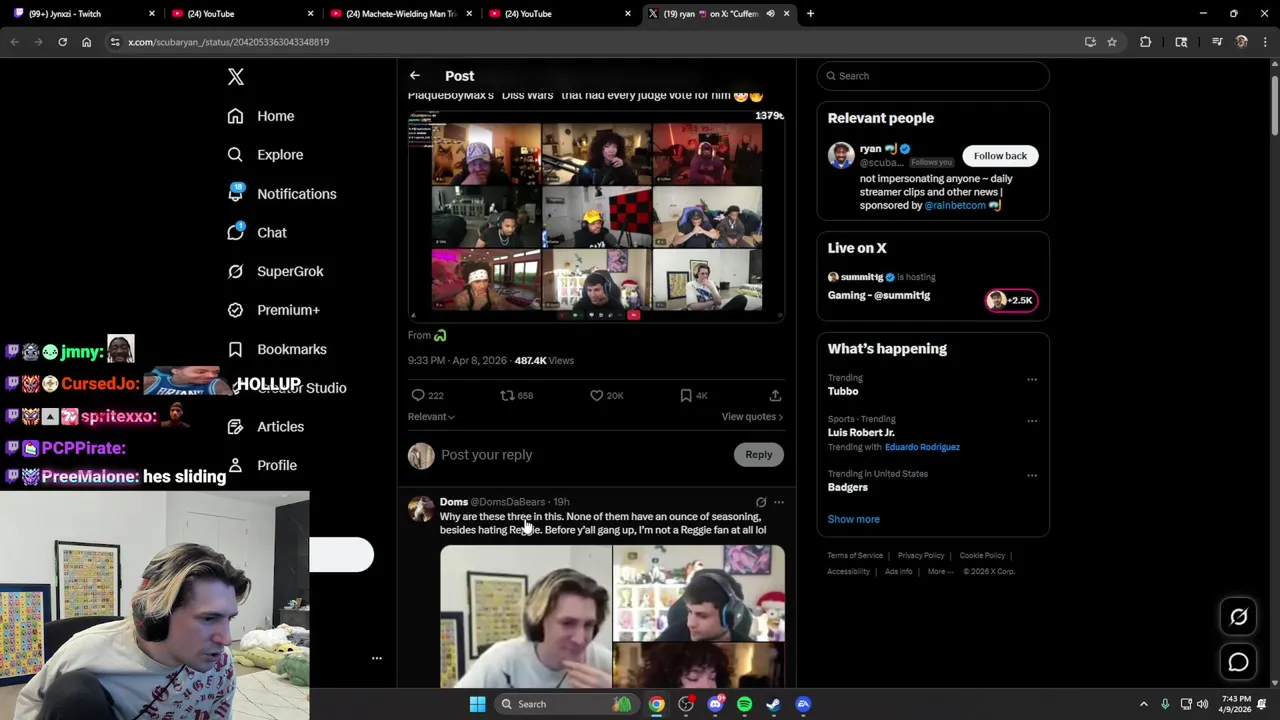Open Discord from the taskbar
1280x720 pixels.
point(715,704)
